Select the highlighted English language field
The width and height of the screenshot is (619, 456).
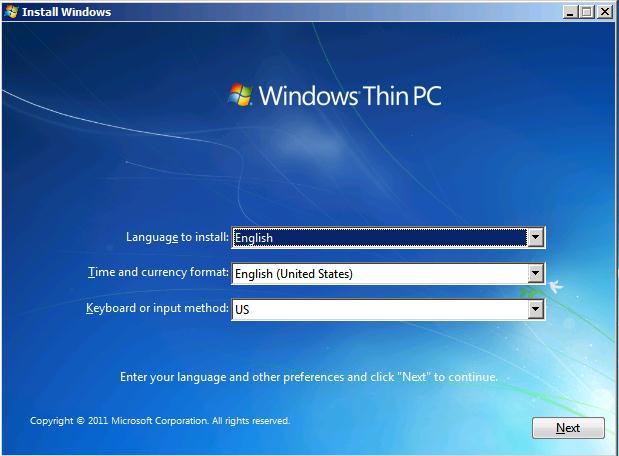(379, 238)
